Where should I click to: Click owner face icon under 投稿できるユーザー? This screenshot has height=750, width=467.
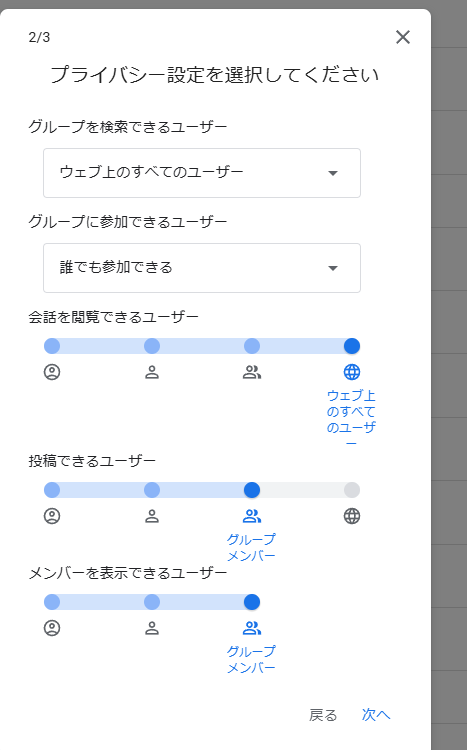coord(52,516)
